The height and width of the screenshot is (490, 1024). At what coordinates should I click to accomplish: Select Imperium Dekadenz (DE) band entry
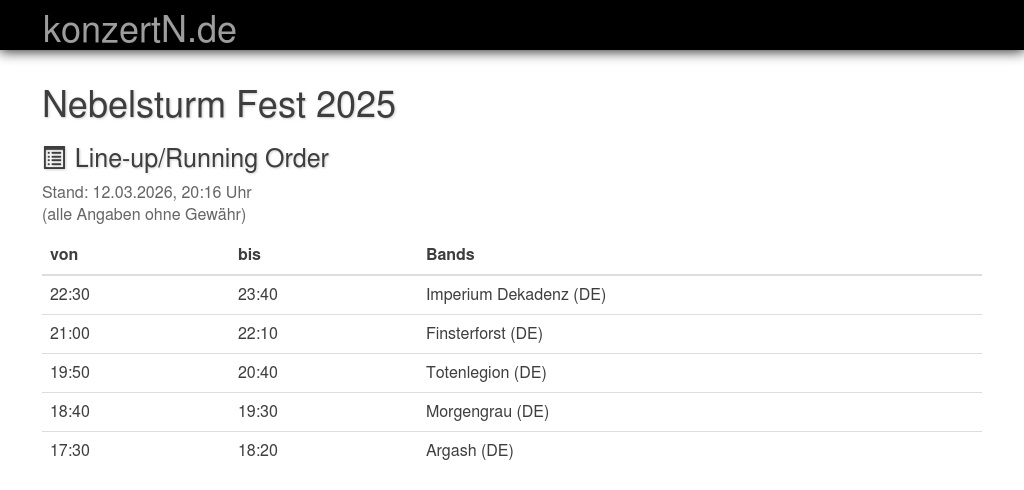(515, 294)
